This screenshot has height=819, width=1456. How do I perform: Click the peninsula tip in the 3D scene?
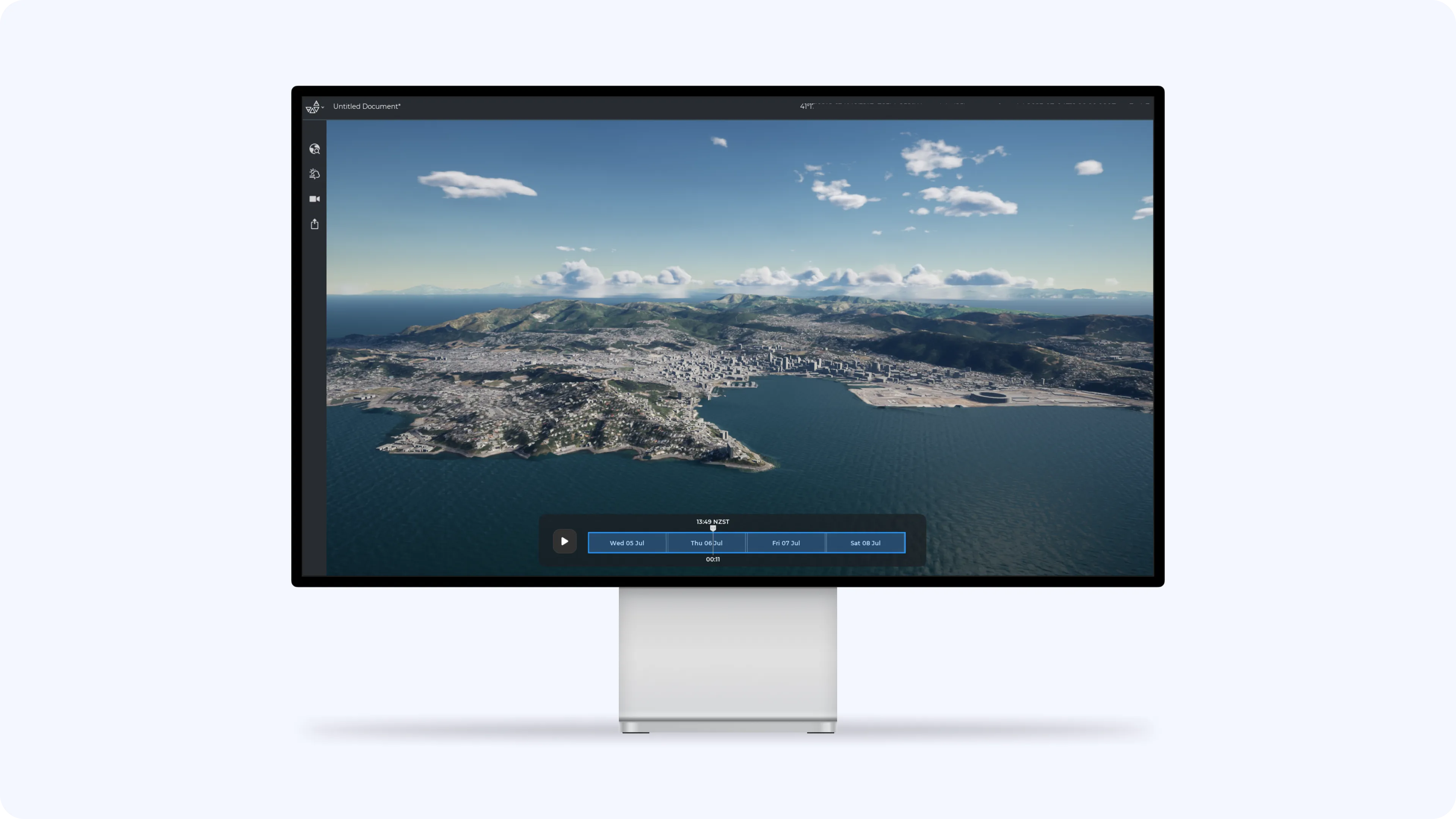[x=760, y=464]
